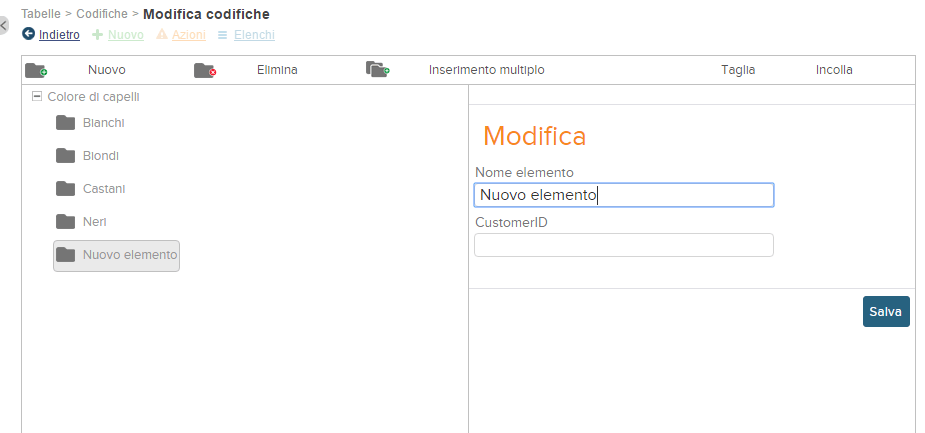Click the Bianchi folder icon
The height and width of the screenshot is (433, 925).
(66, 123)
